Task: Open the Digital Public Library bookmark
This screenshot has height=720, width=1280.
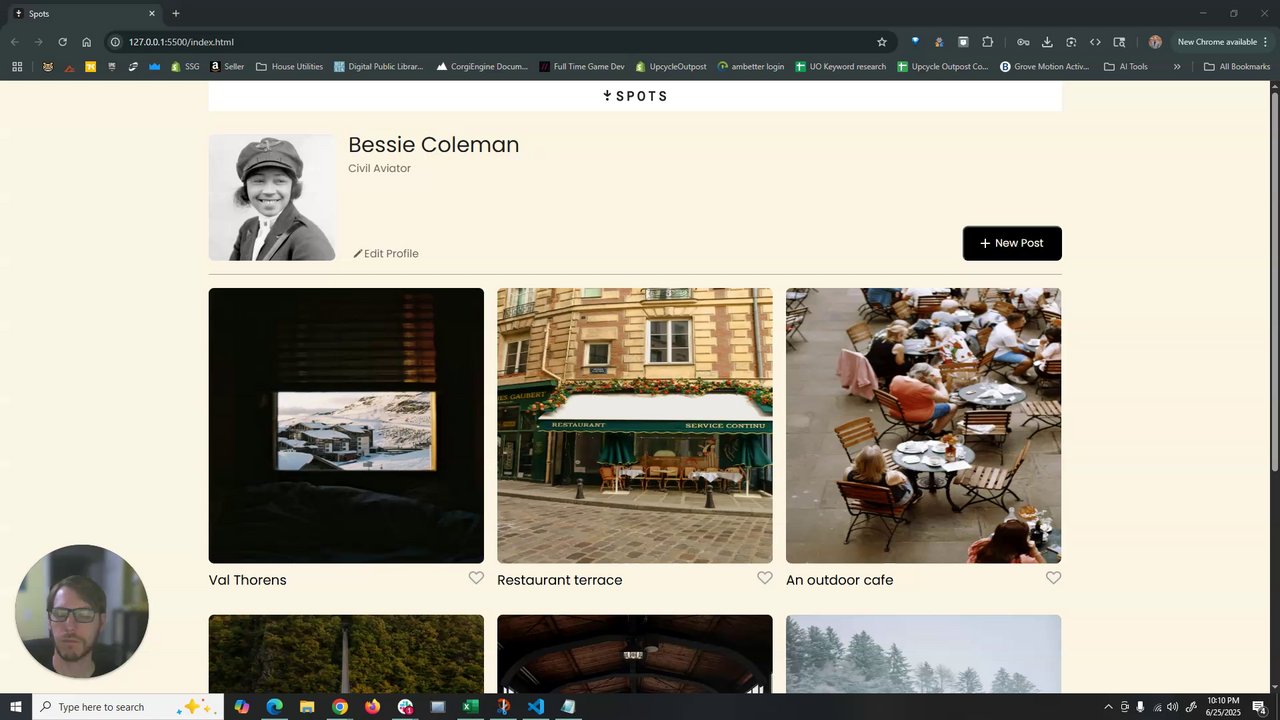Action: (x=379, y=67)
